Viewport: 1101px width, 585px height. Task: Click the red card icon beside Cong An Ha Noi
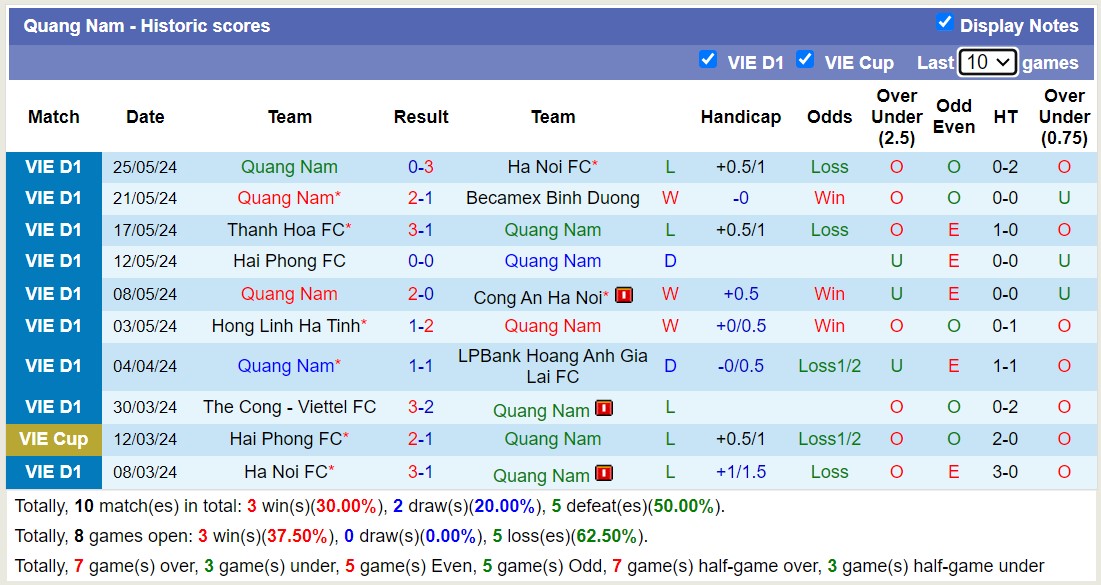click(x=623, y=294)
